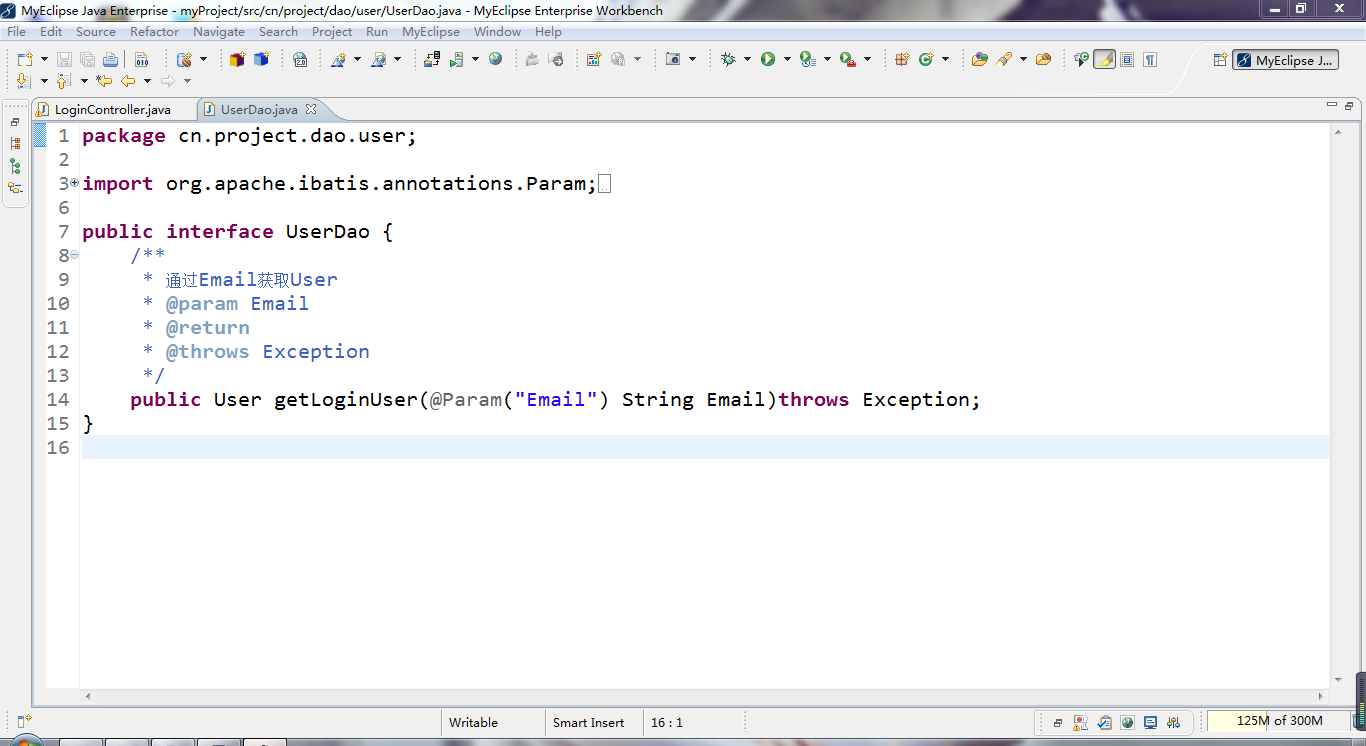
Task: Open the Web 2.0 browser tool icon
Action: (300, 60)
